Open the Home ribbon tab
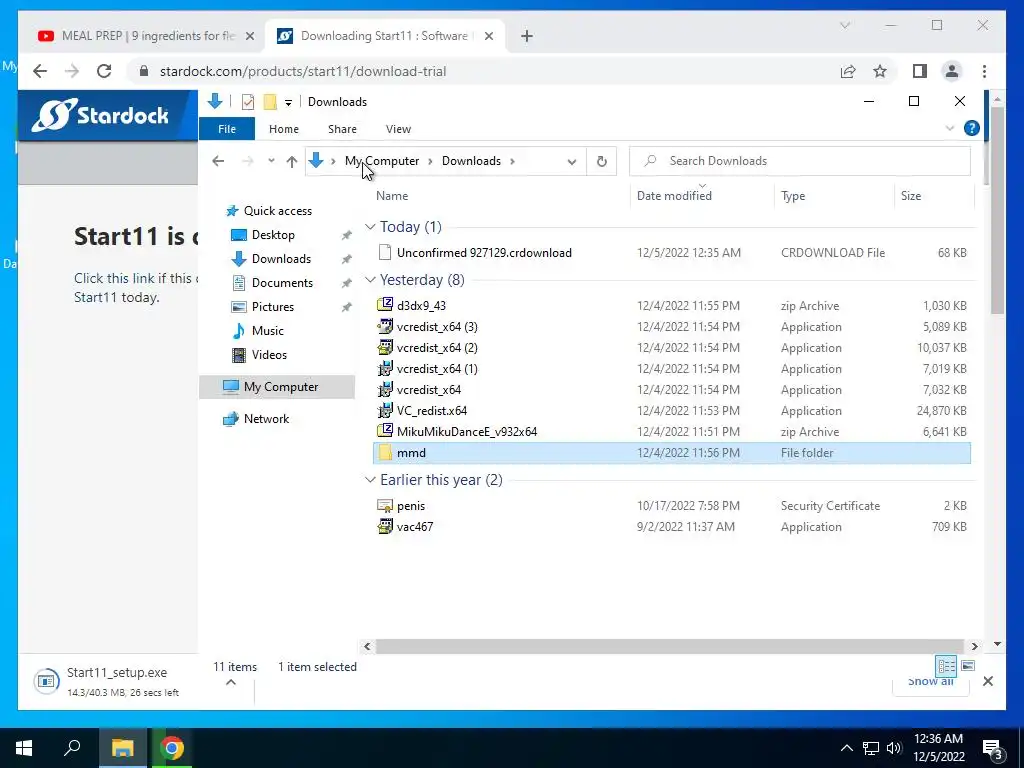This screenshot has width=1024, height=768. (x=283, y=129)
